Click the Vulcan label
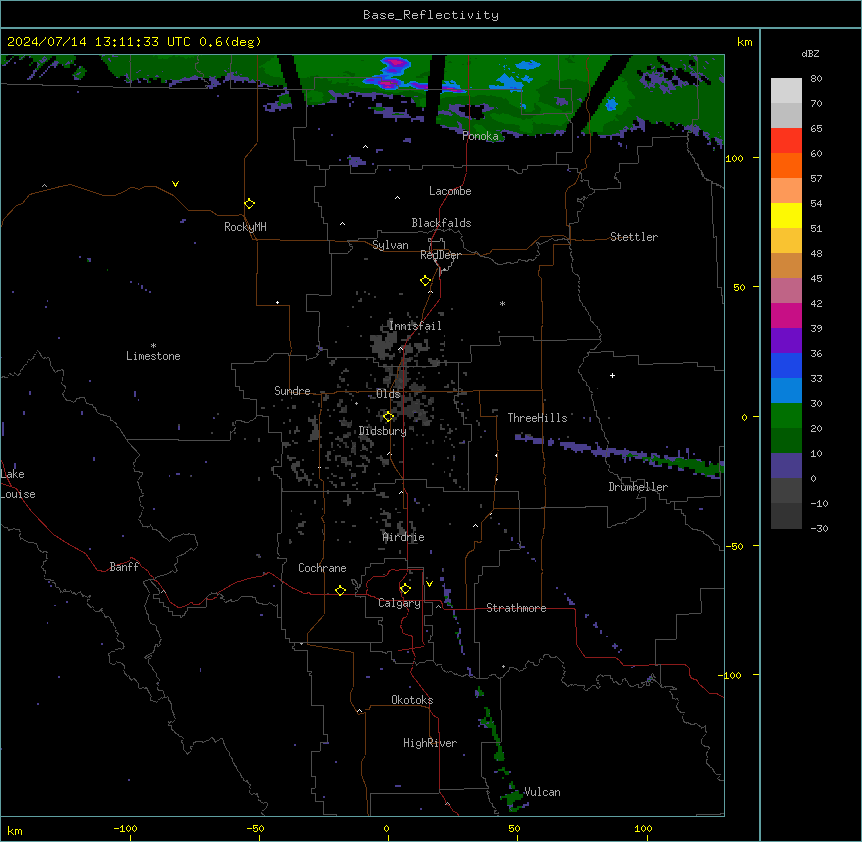This screenshot has height=842, width=862. coord(542,792)
